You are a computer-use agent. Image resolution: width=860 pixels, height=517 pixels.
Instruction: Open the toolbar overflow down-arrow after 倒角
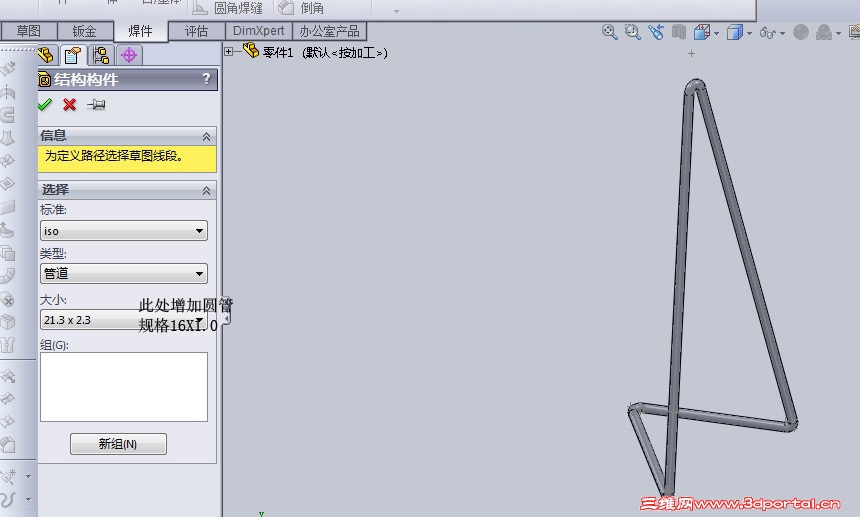[x=396, y=11]
